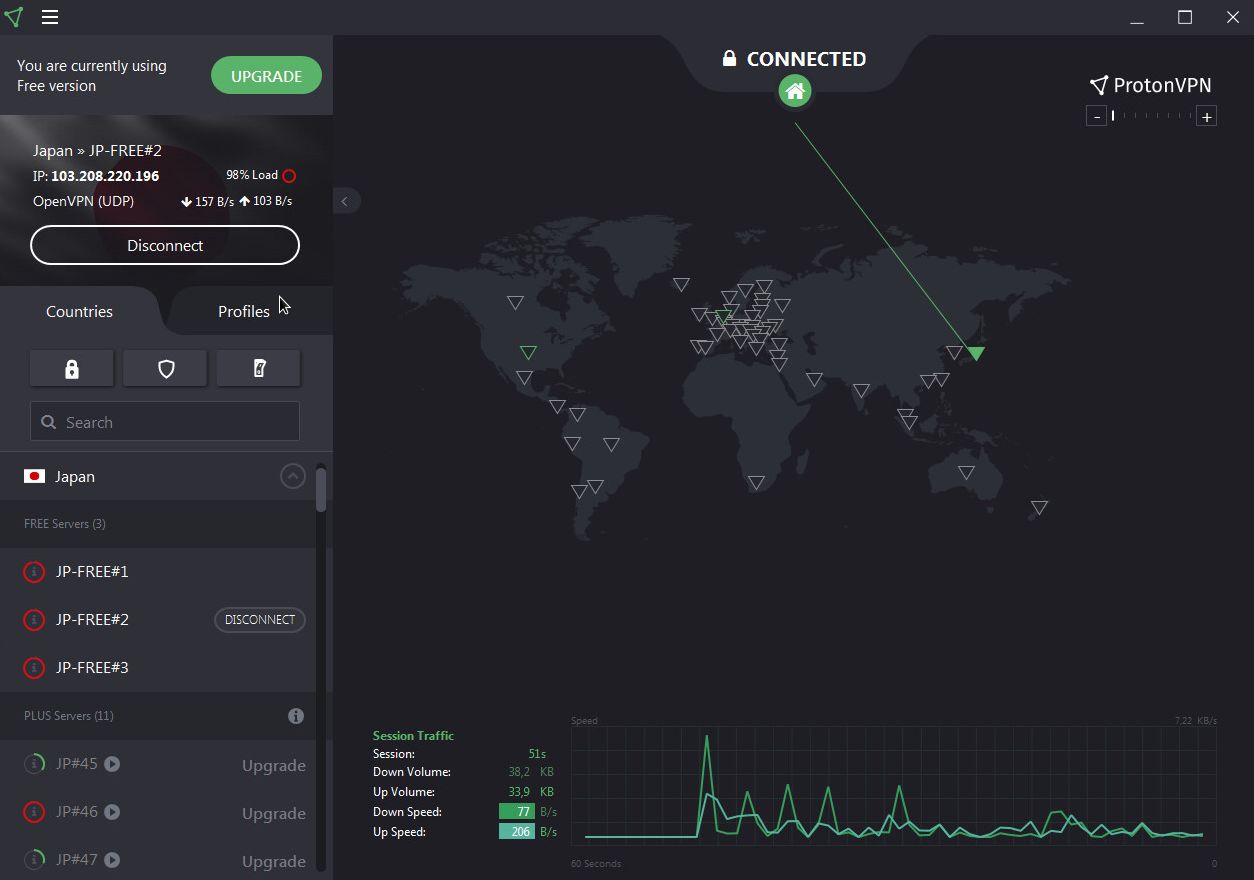1254x880 pixels.
Task: Click the Search servers field
Action: tap(165, 422)
